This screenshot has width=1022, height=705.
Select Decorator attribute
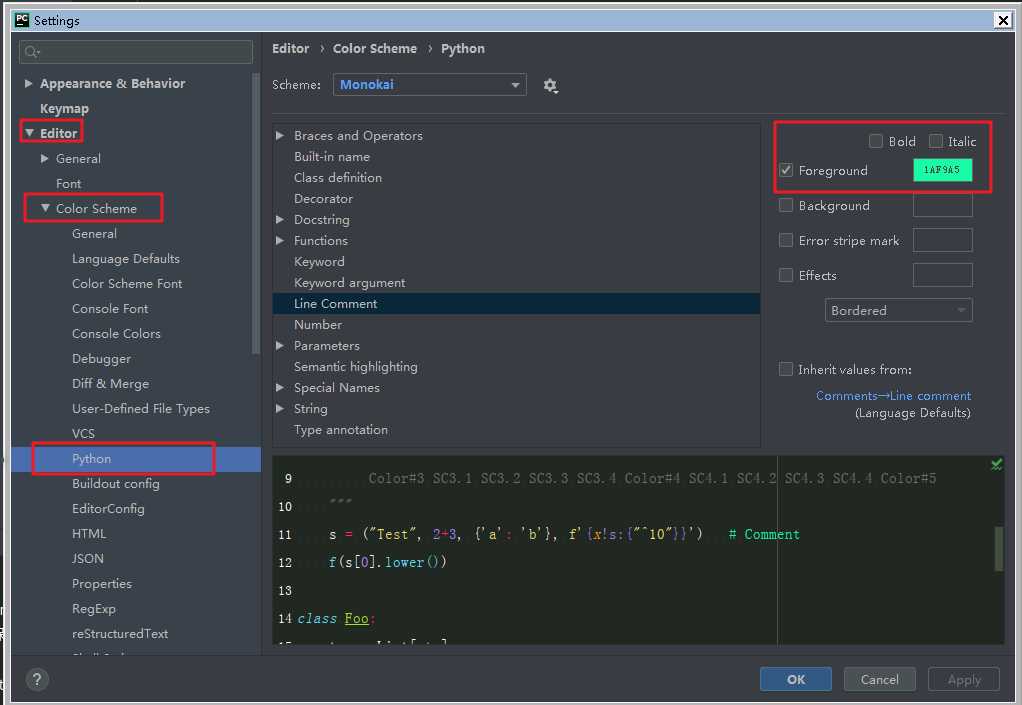[x=323, y=199]
